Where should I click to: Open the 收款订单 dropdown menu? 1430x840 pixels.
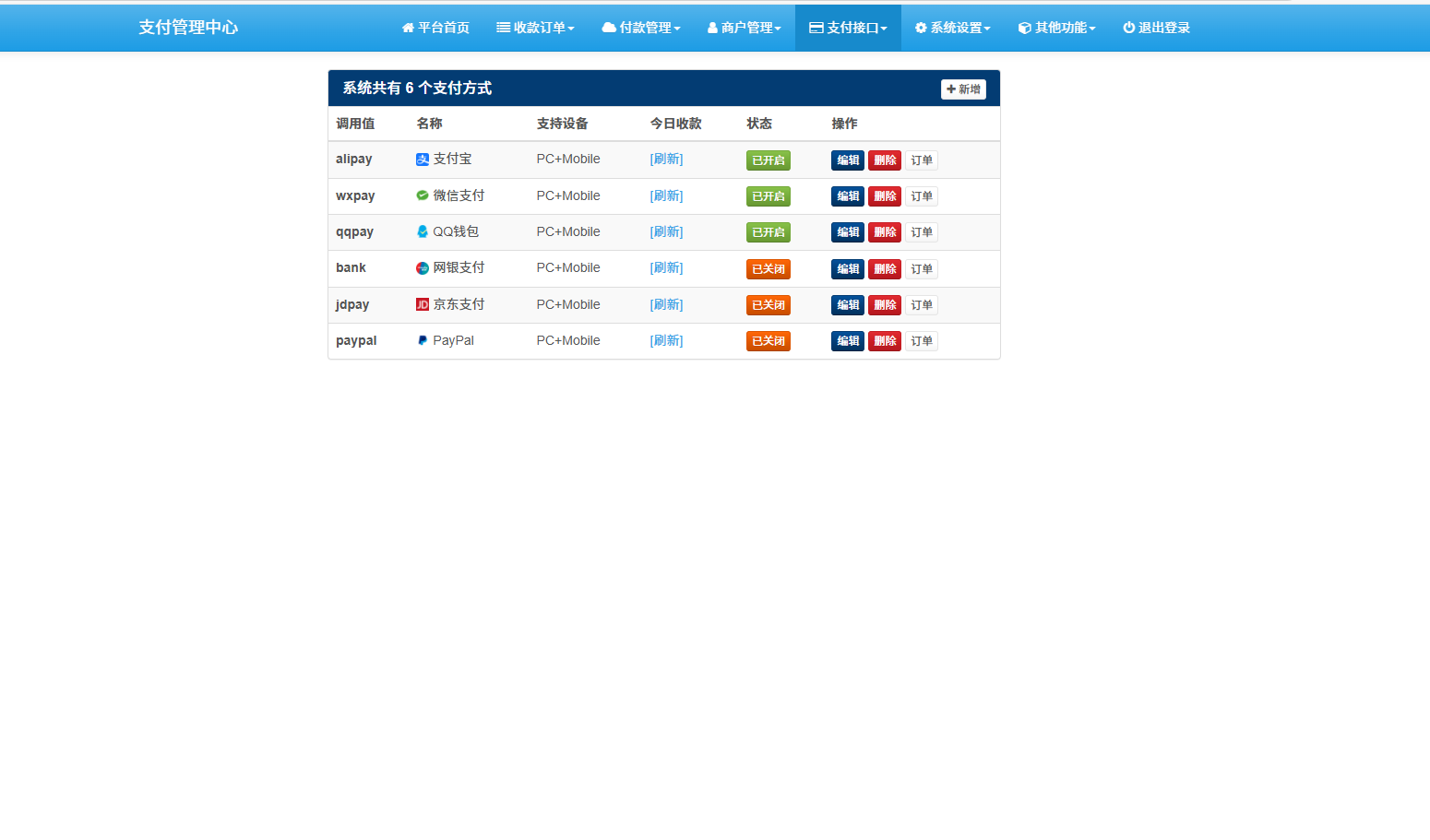[535, 28]
